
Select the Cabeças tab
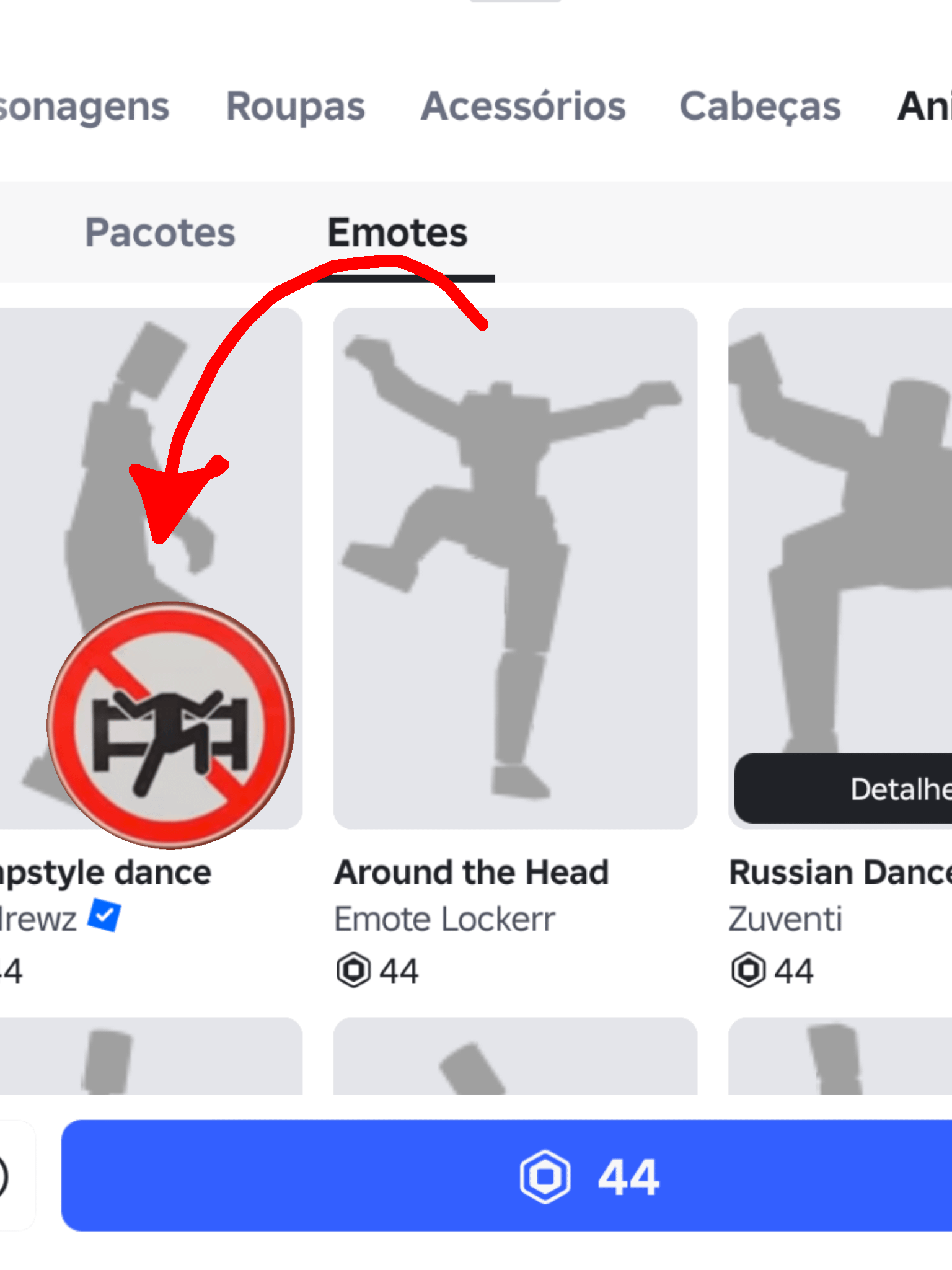(760, 107)
